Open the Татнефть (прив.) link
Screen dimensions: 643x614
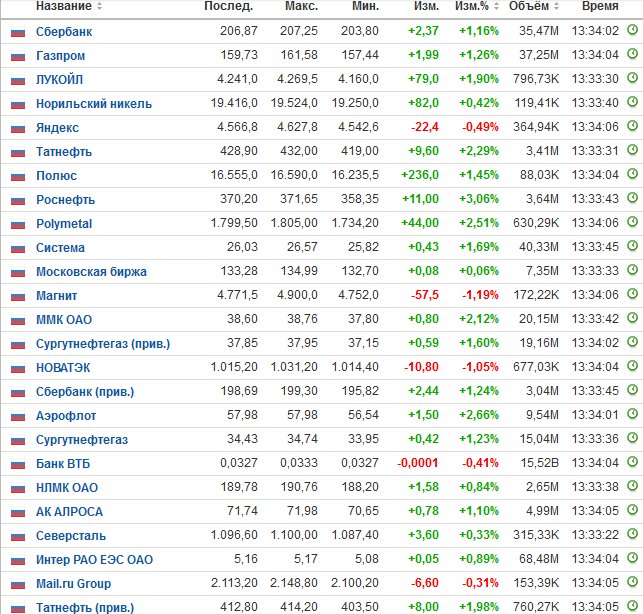(85, 607)
